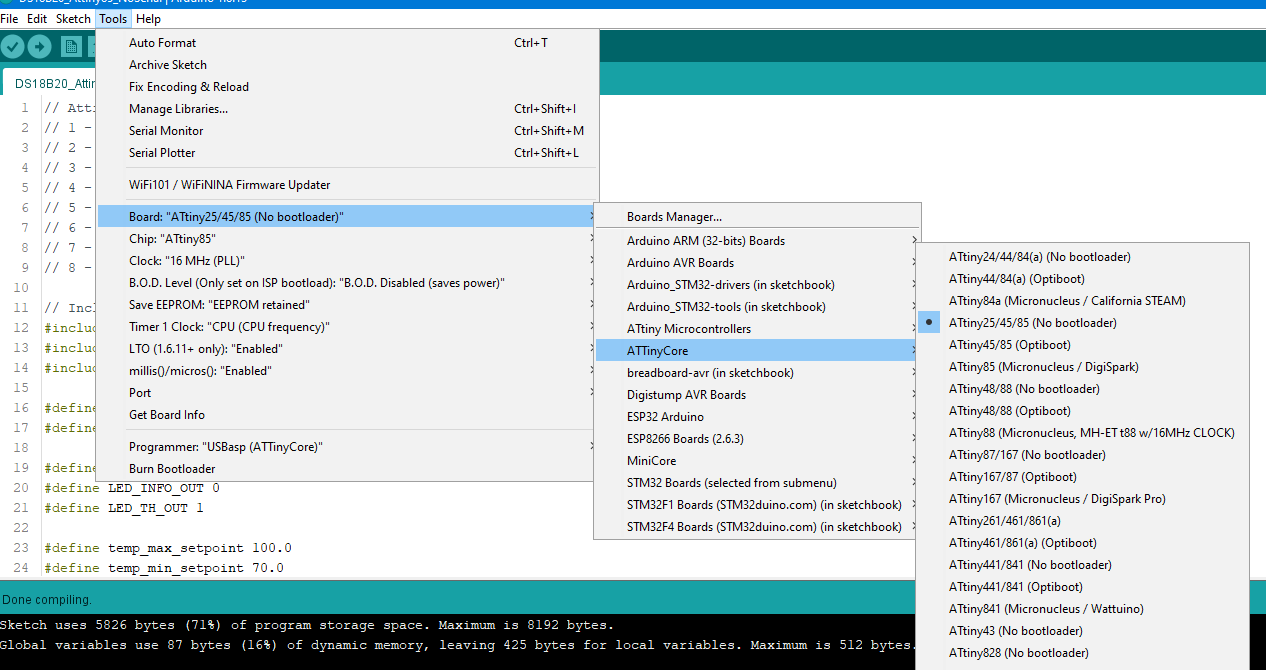This screenshot has height=670, width=1266.
Task: Select ATtiny84a (Micronucleus / California STEAM)
Action: [x=1083, y=301]
